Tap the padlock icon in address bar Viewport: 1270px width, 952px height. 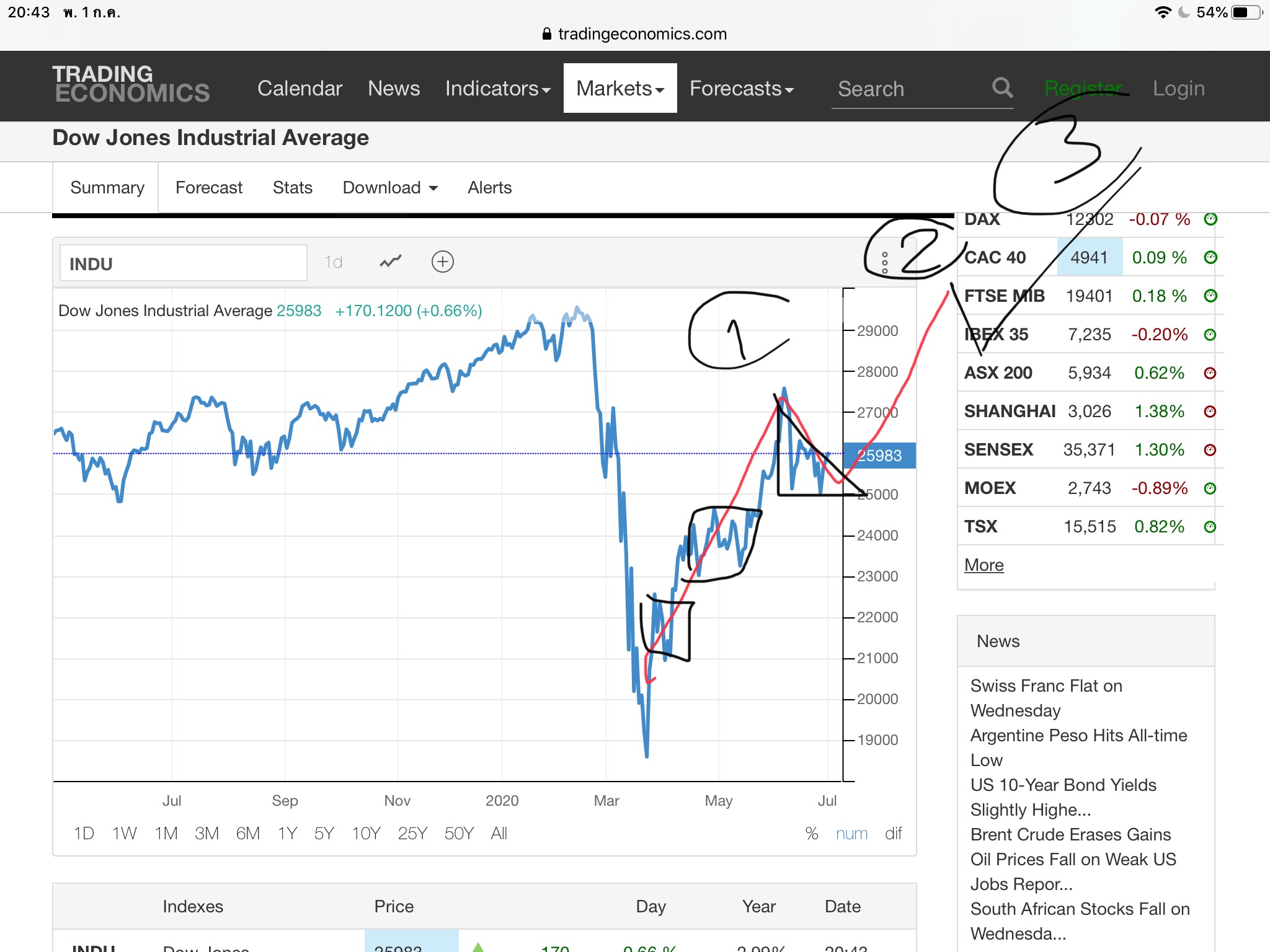point(546,33)
